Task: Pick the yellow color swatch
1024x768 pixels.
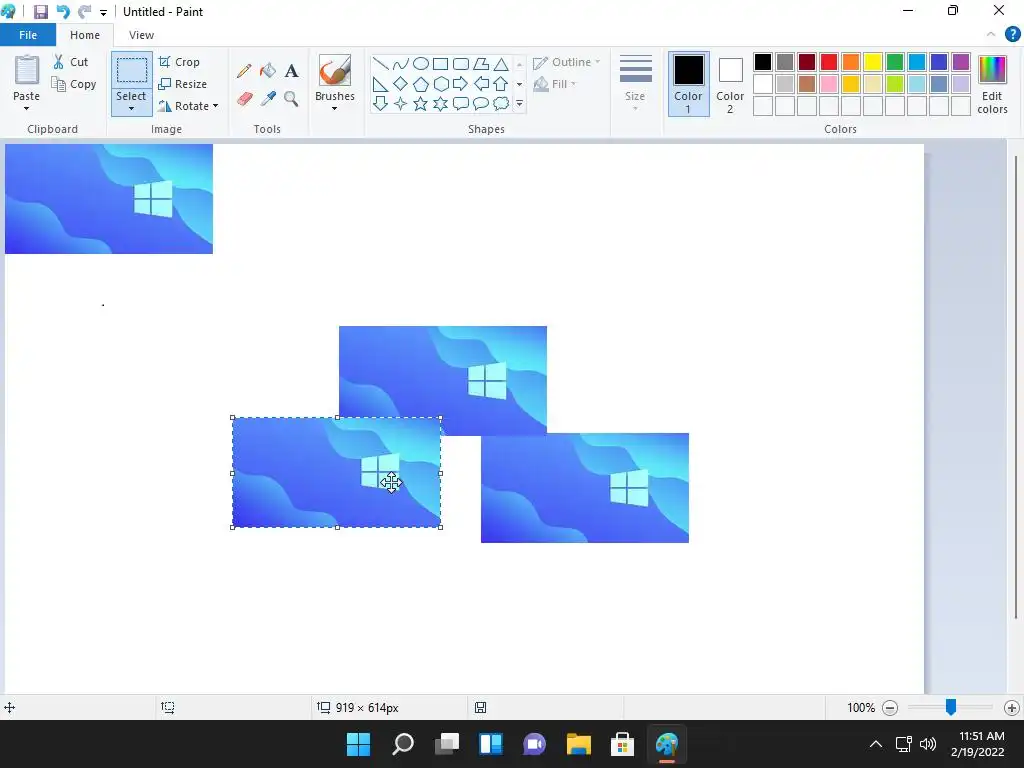Action: click(872, 62)
